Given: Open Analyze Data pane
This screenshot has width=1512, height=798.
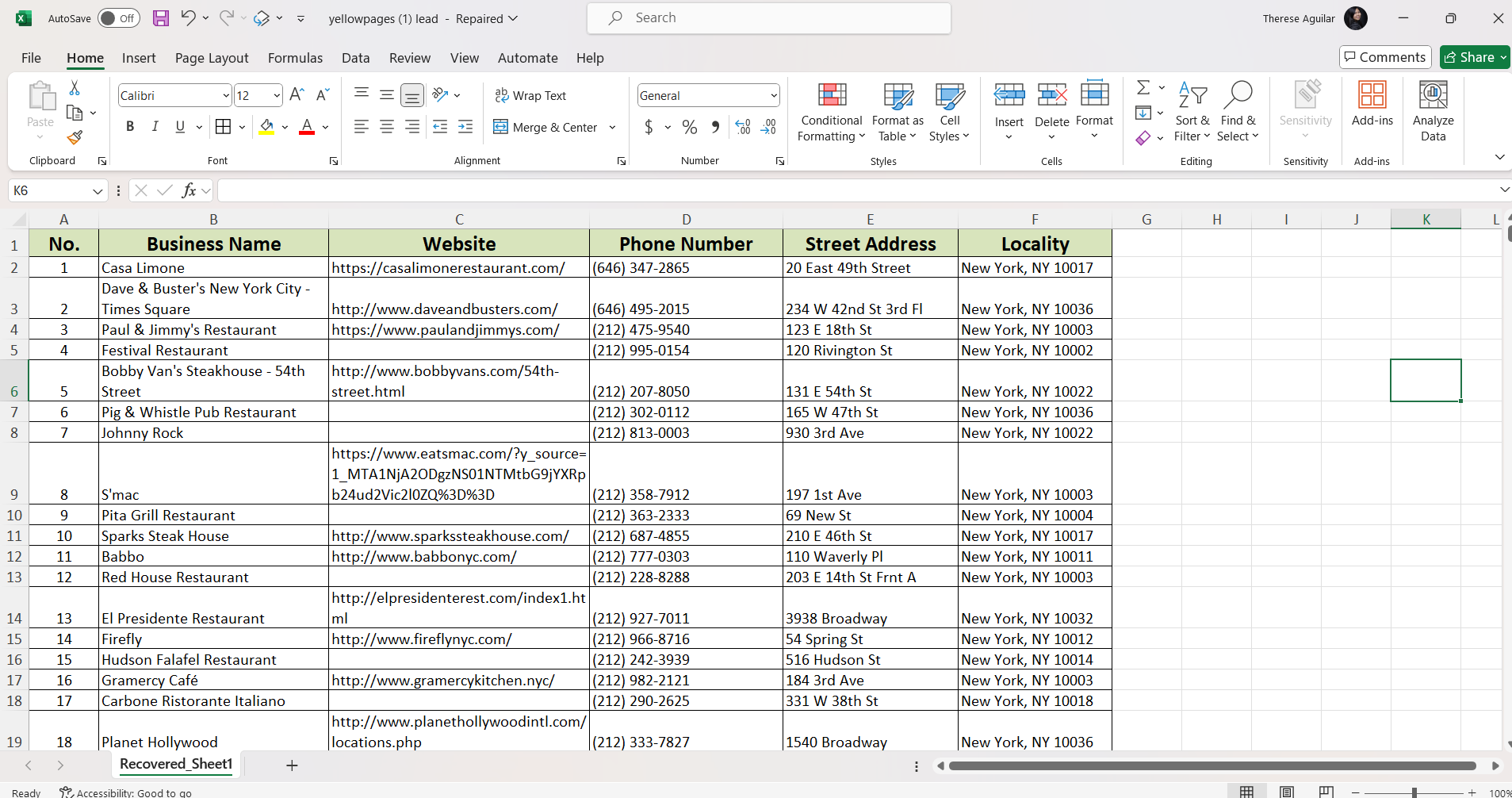Looking at the screenshot, I should pos(1433,111).
